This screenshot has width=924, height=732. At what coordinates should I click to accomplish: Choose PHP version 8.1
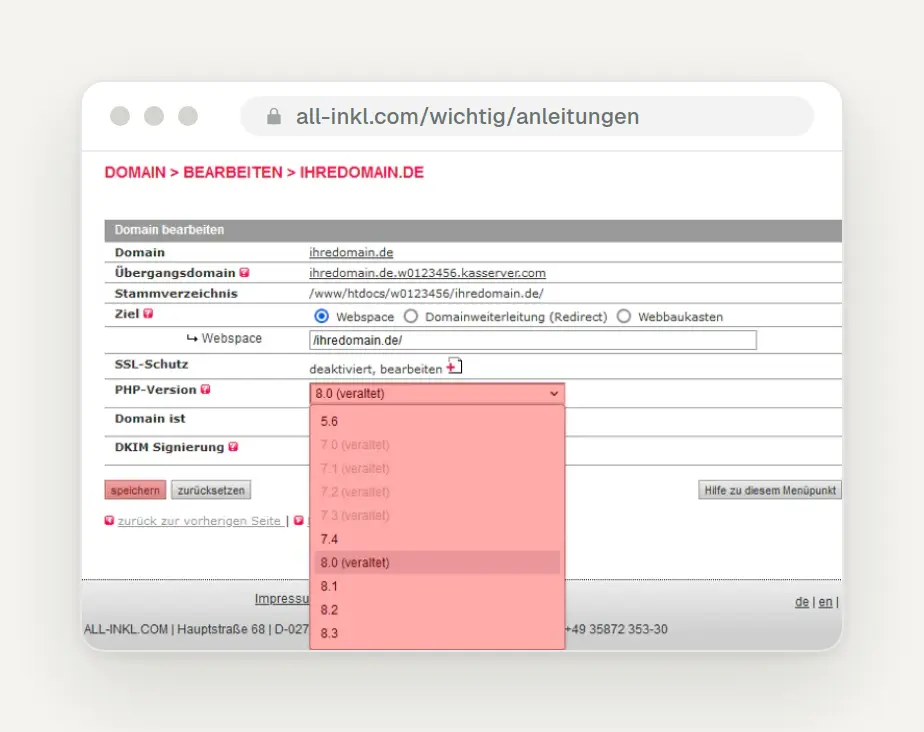(x=437, y=586)
